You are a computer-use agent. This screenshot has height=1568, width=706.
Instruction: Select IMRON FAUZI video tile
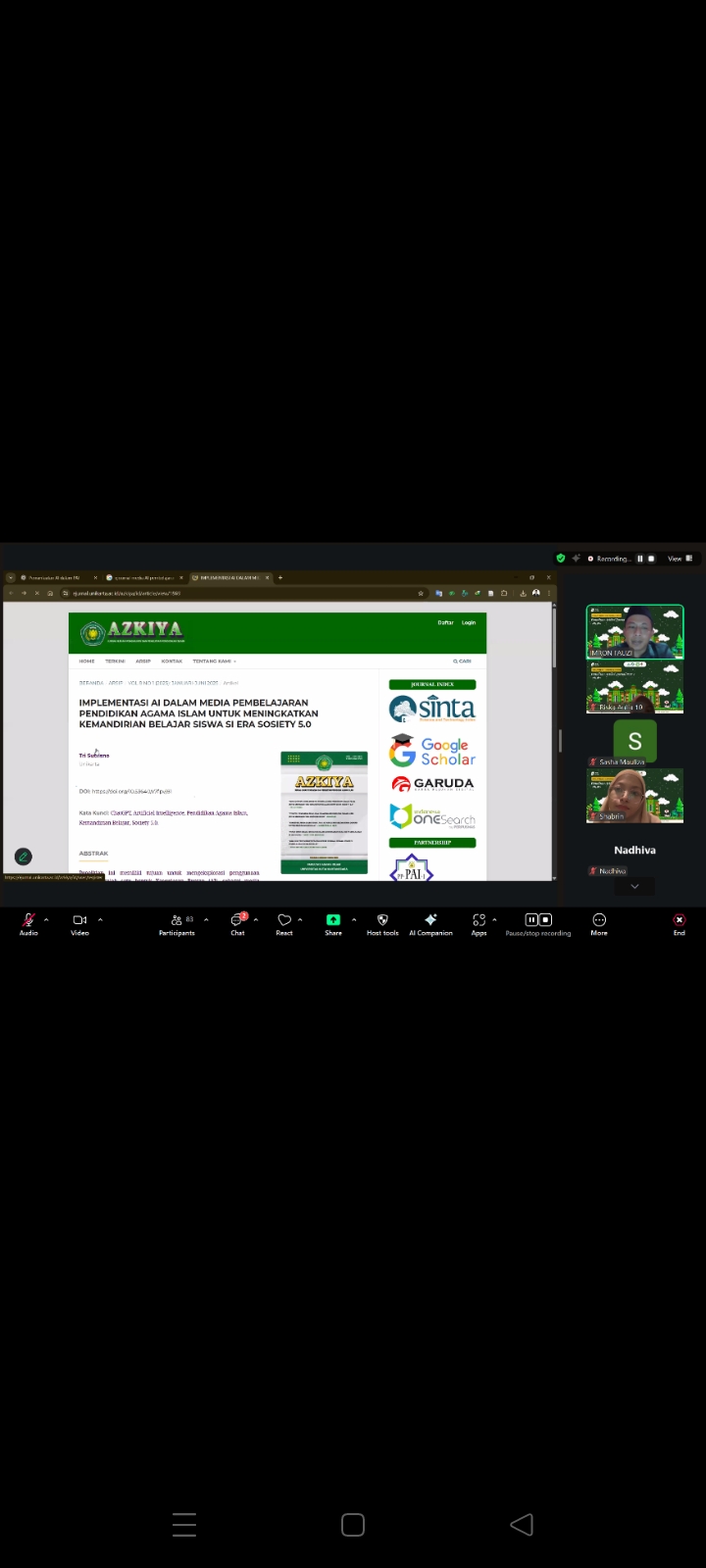[634, 631]
